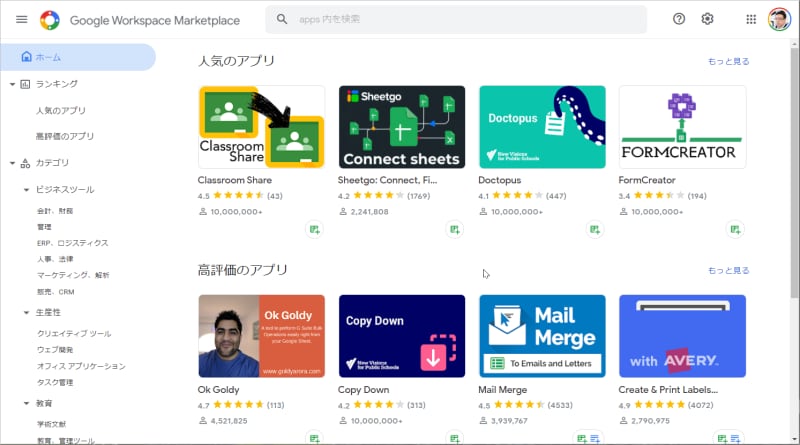Click the Classroom Share star rating
Screen dimensions: 800x445
(238, 195)
